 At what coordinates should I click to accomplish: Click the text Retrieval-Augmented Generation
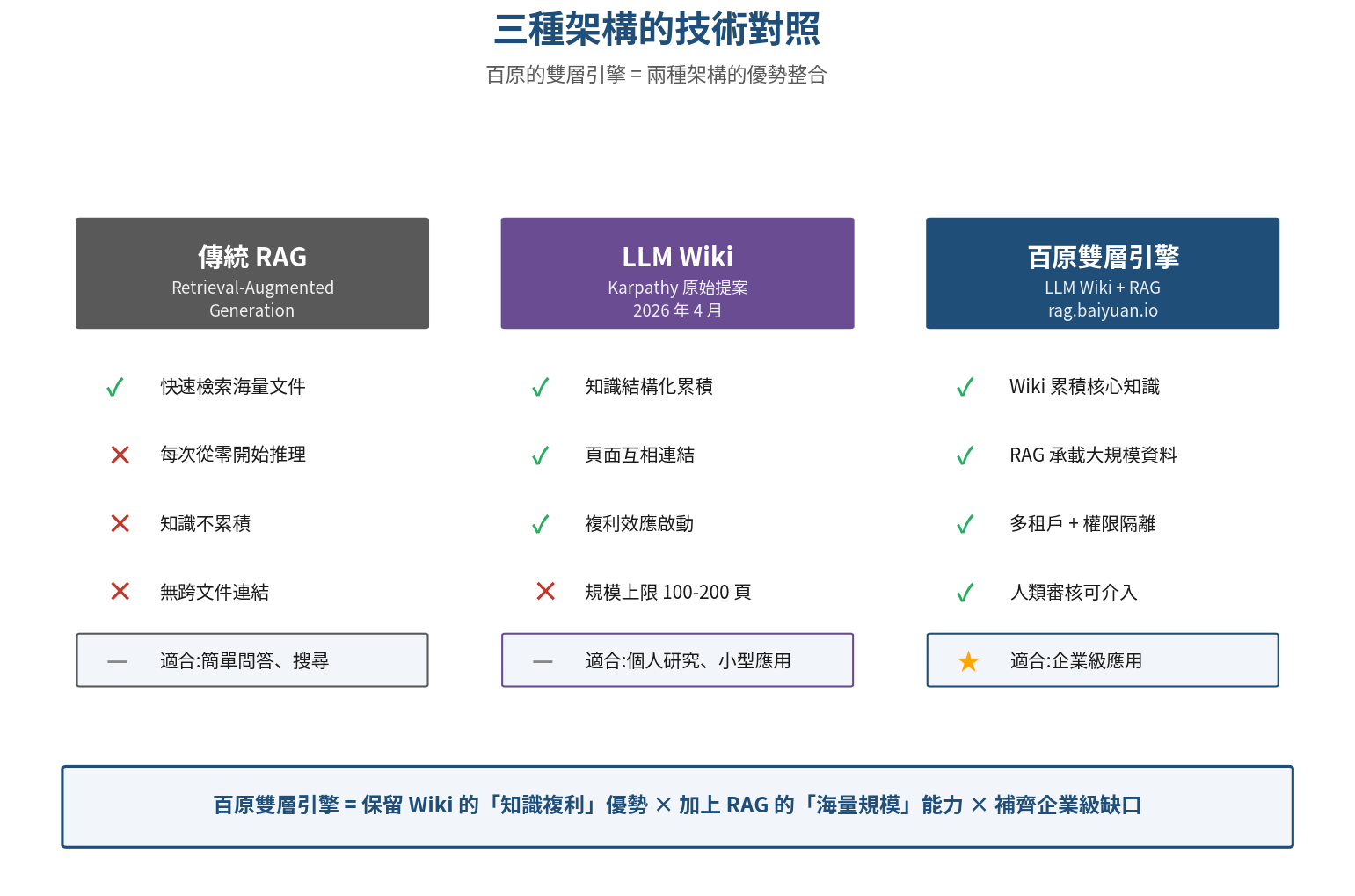(252, 299)
